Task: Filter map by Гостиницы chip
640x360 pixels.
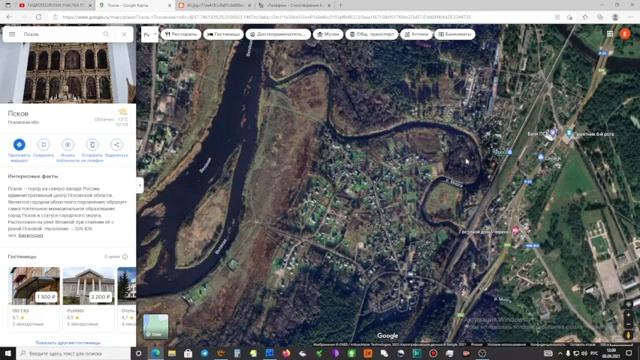Action: click(x=223, y=34)
